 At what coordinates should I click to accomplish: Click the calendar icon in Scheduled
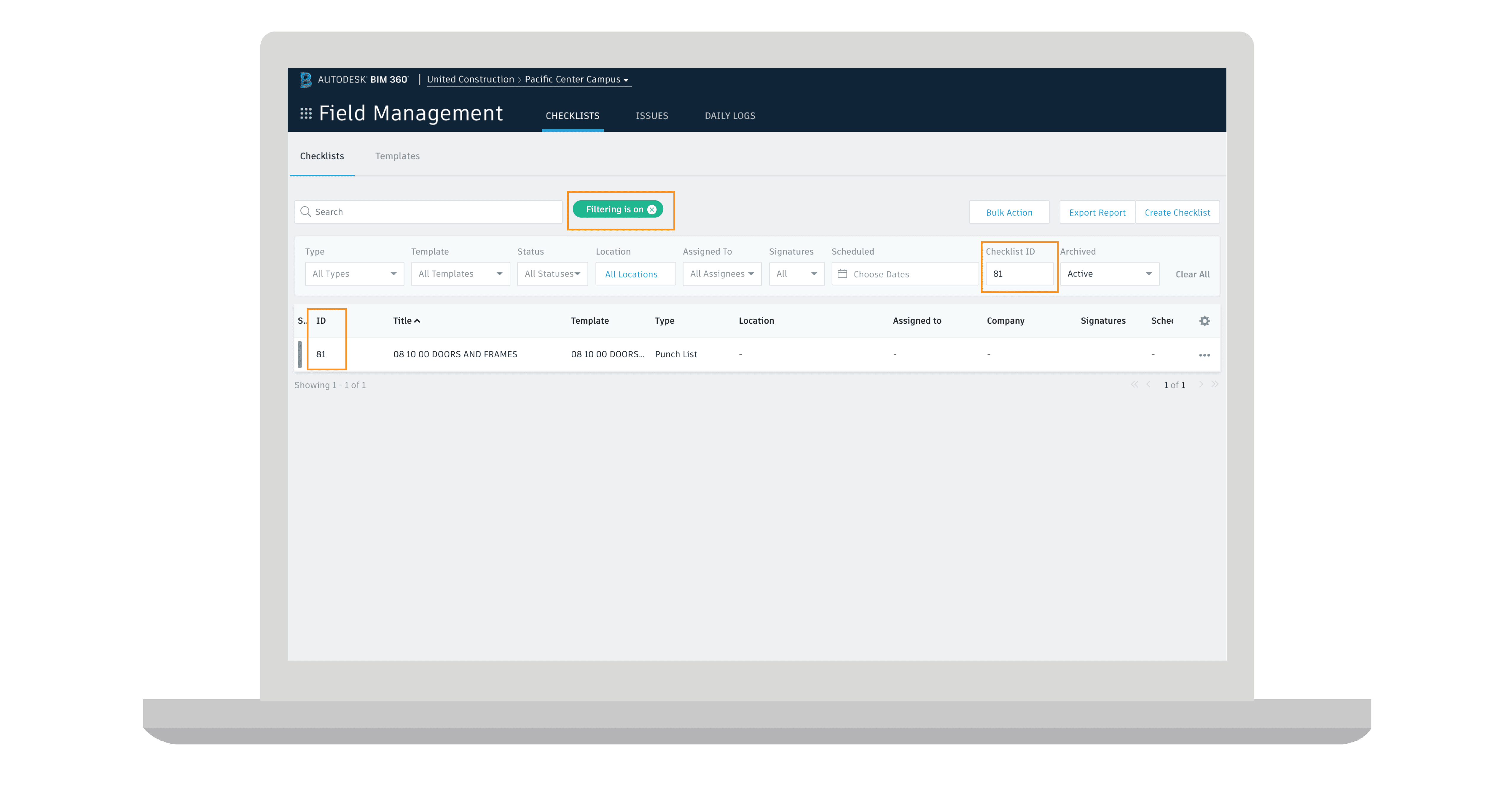[x=842, y=274]
